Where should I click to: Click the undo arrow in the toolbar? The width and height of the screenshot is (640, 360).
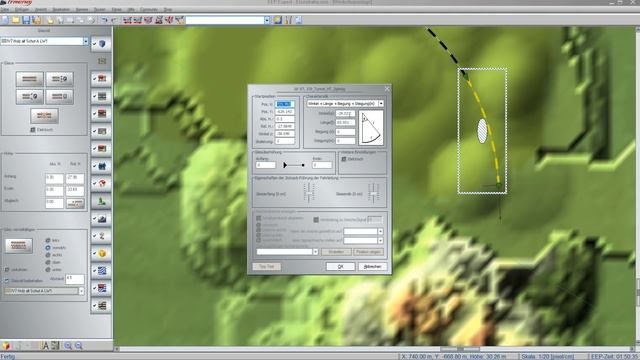click(104, 20)
